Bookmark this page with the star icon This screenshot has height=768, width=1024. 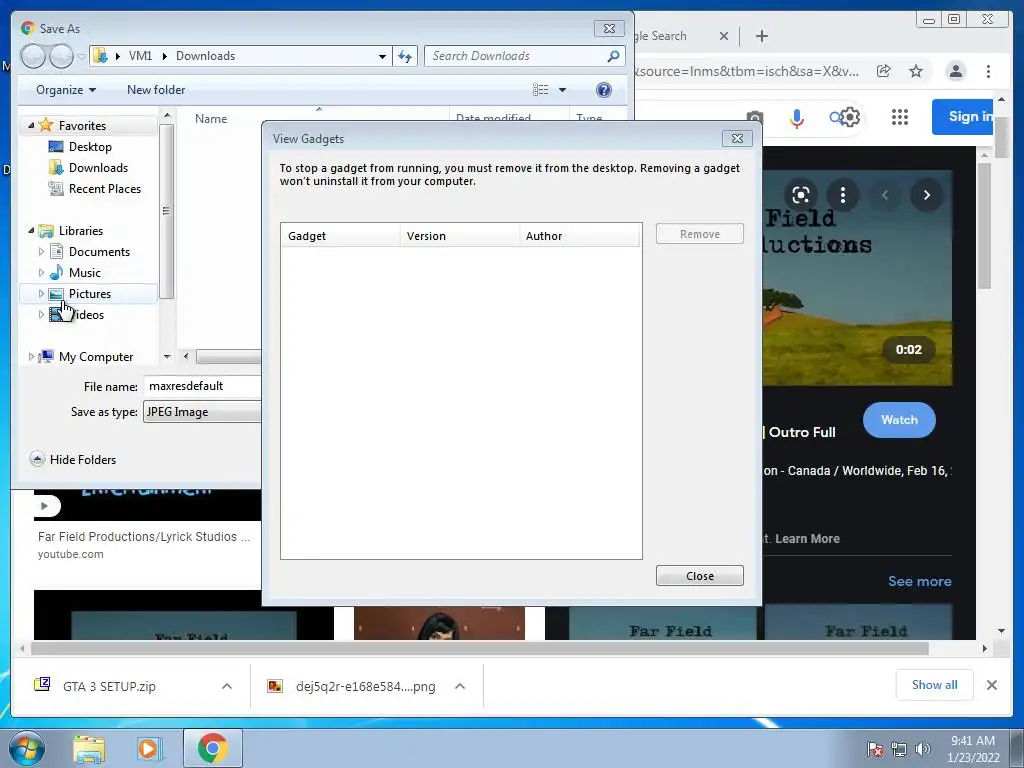point(916,71)
